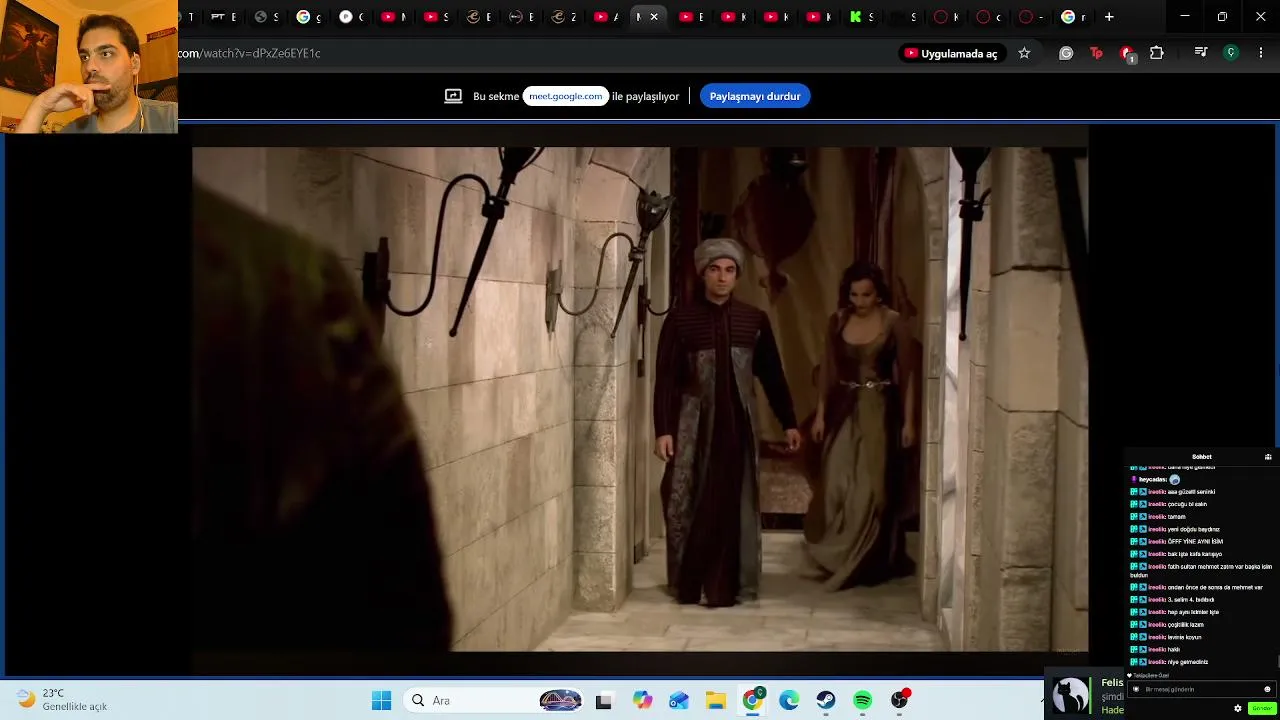Click the grey circular G extension icon
Screen dimensions: 1280x720
click(1066, 53)
